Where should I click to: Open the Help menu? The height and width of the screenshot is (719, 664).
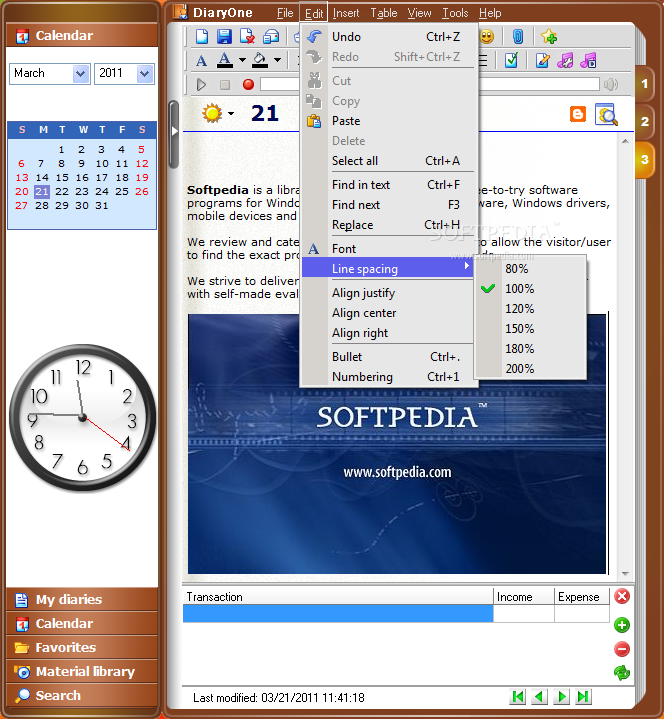(x=490, y=13)
